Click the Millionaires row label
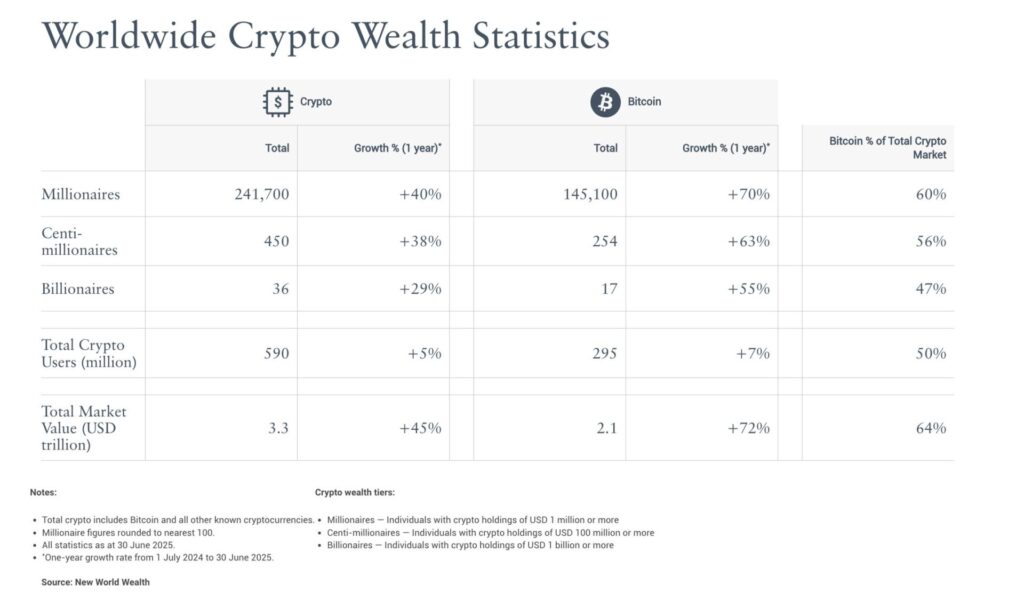Screen dimensions: 1024x601 click(x=80, y=194)
